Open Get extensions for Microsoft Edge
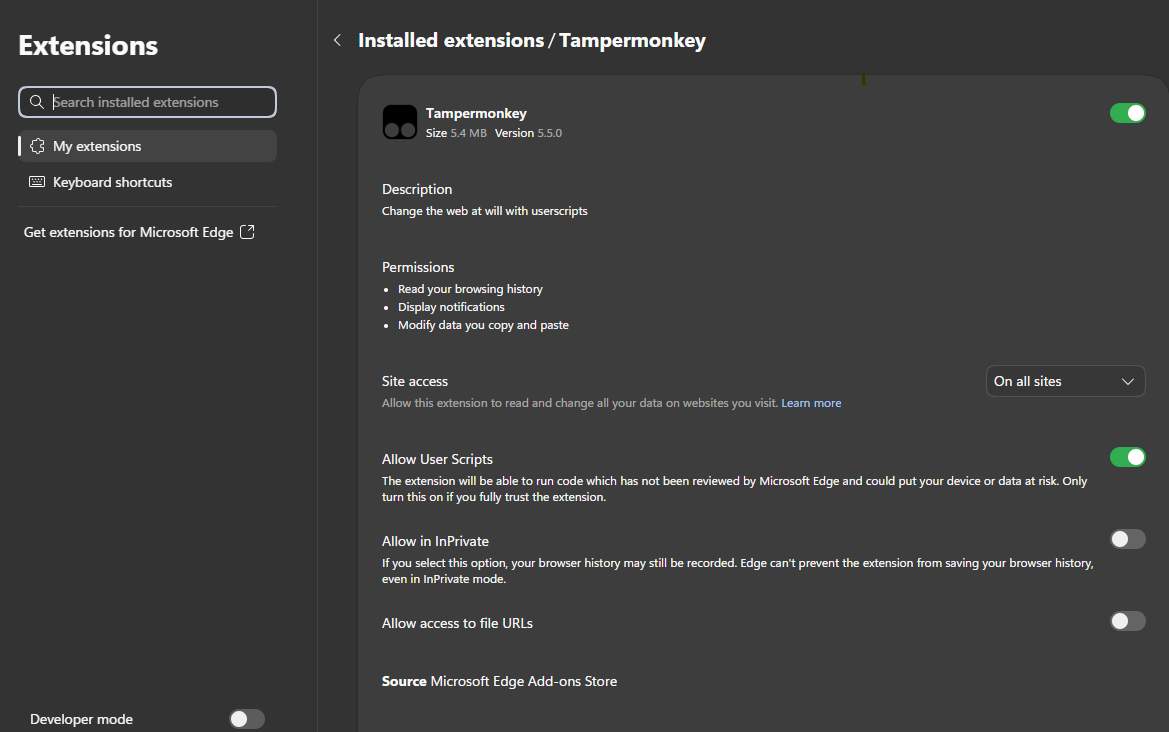The image size is (1169, 732). tap(139, 232)
